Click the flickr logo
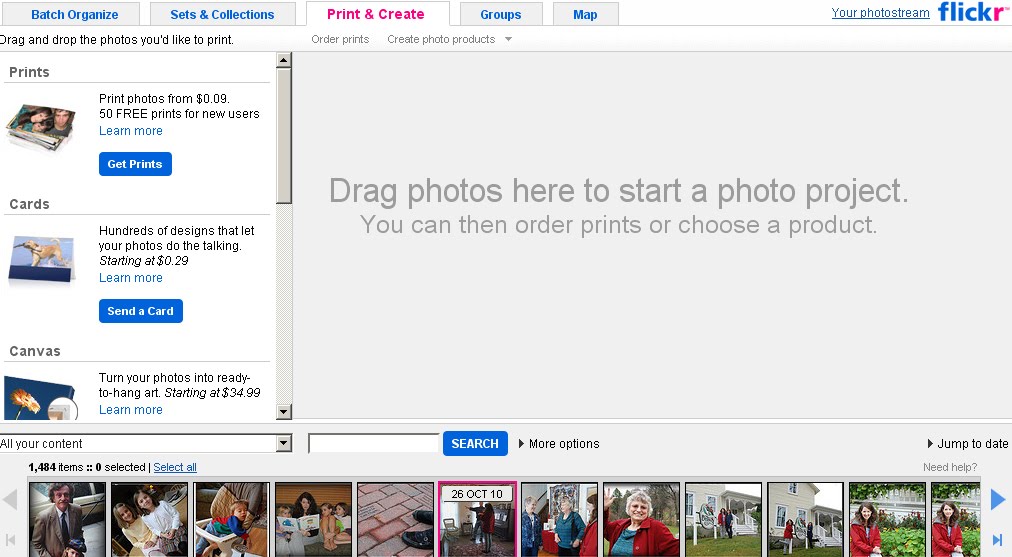Image resolution: width=1012 pixels, height=557 pixels. [x=973, y=12]
